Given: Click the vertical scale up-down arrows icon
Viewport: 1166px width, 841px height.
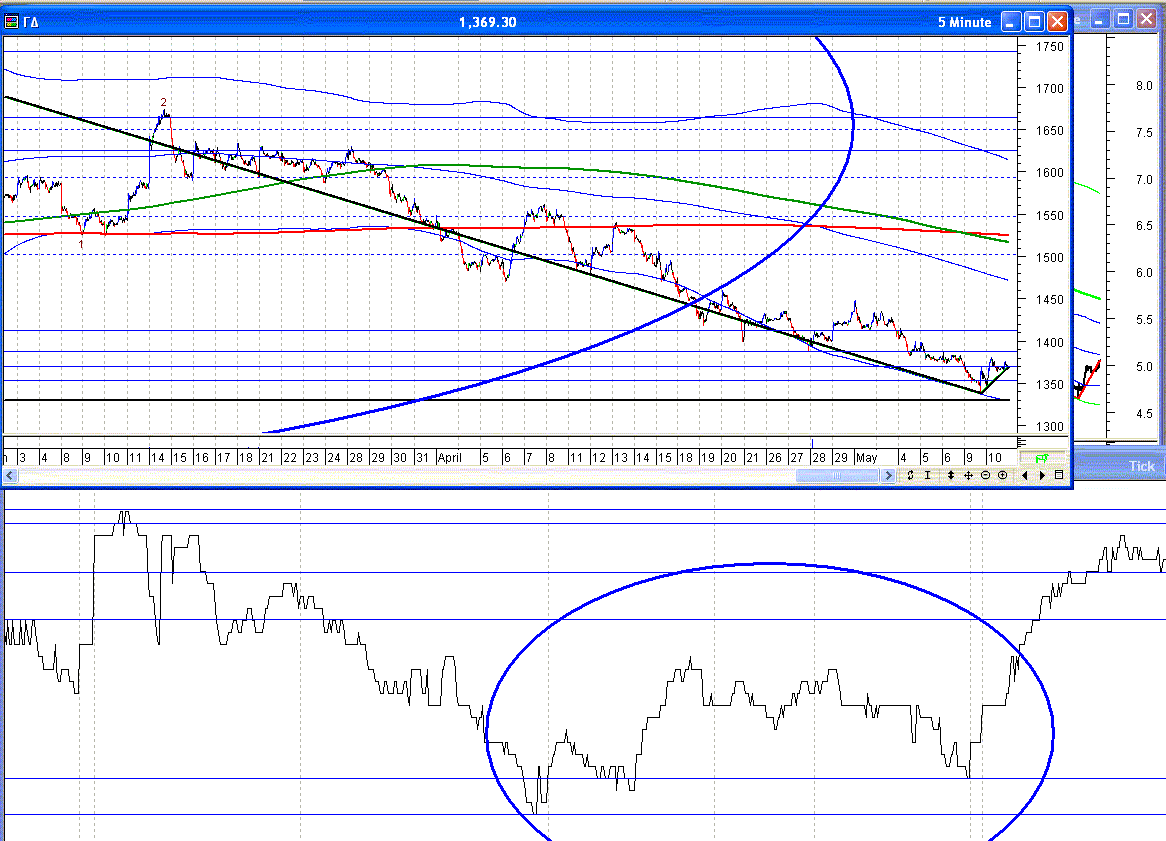Looking at the screenshot, I should point(949,476).
